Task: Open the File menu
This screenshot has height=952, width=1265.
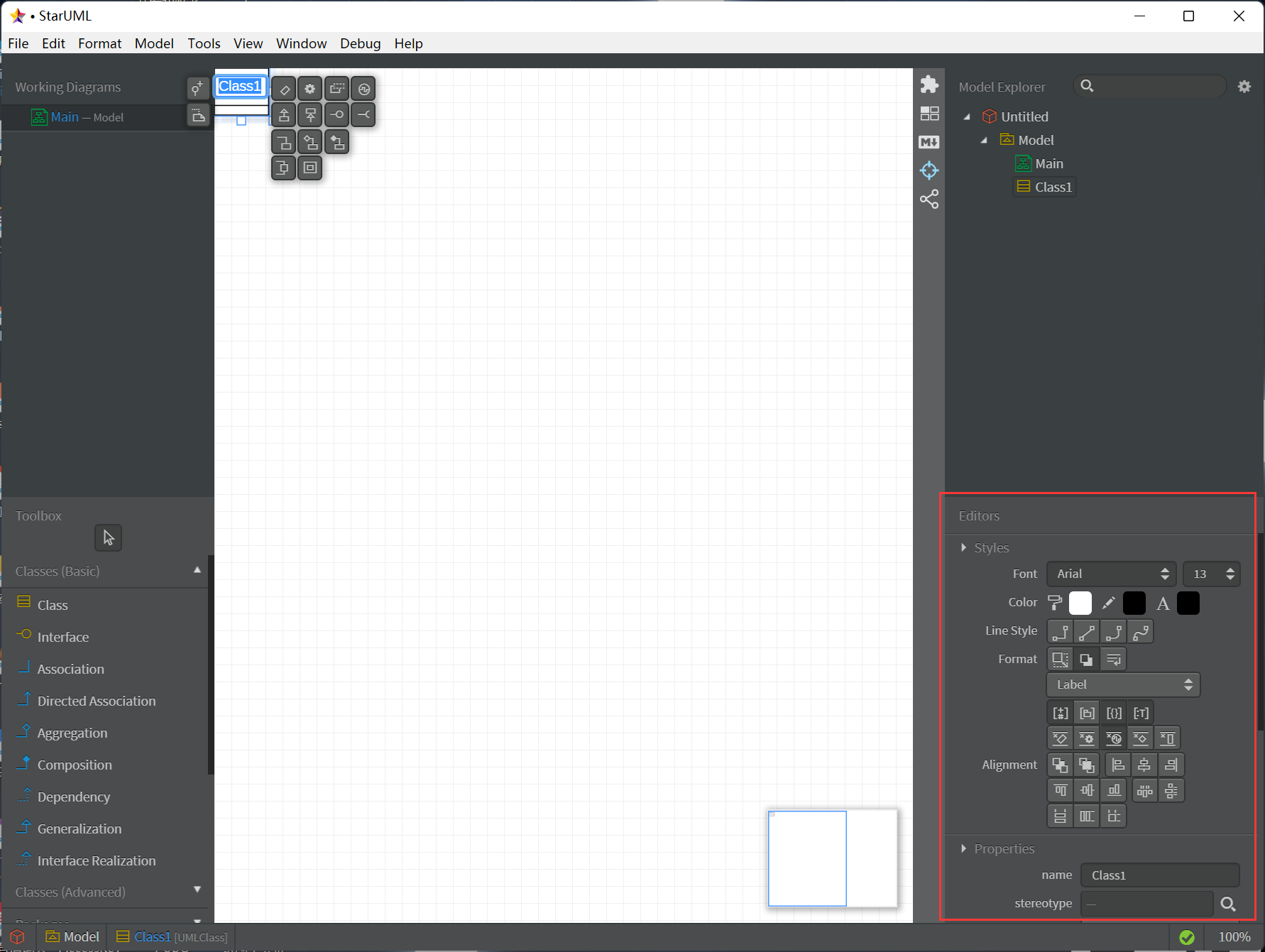Action: tap(18, 43)
